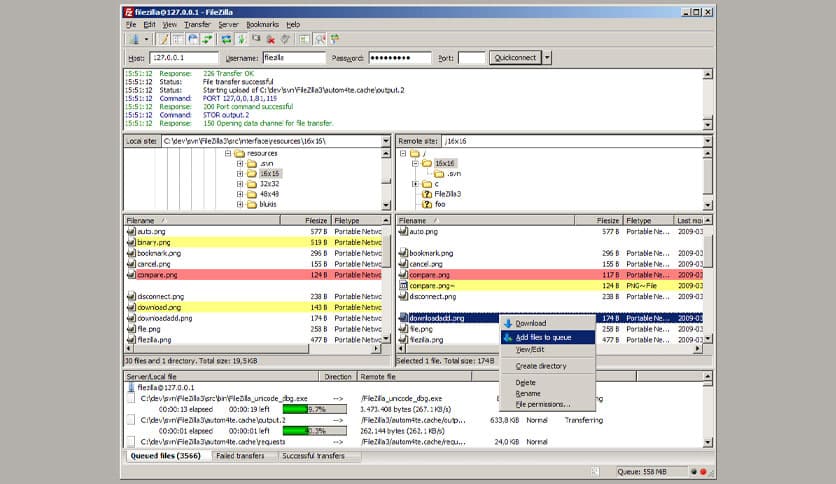836x484 pixels.
Task: Choose Rename in context menu
Action: coord(548,393)
